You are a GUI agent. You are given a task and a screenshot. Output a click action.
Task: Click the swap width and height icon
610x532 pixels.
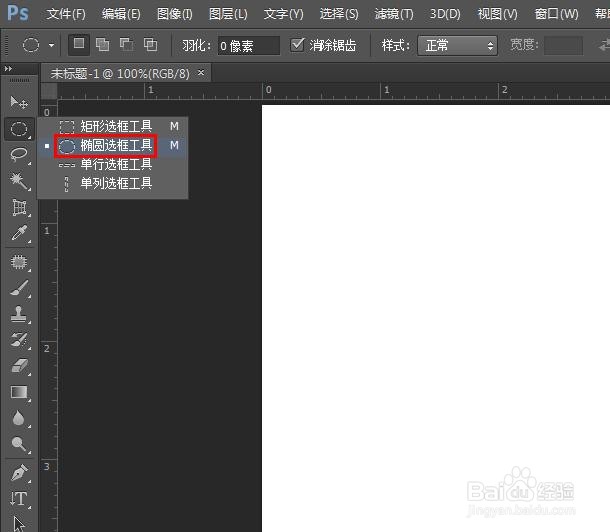(604, 45)
